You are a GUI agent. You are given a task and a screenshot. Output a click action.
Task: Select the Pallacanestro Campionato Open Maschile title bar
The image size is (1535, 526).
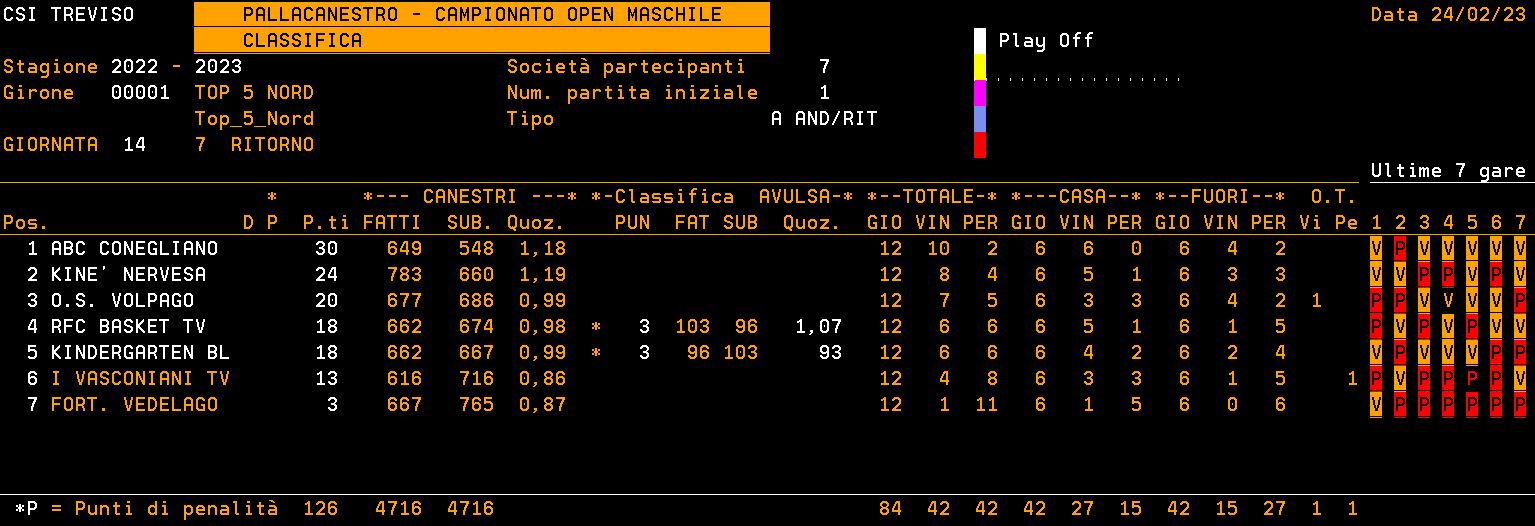481,15
